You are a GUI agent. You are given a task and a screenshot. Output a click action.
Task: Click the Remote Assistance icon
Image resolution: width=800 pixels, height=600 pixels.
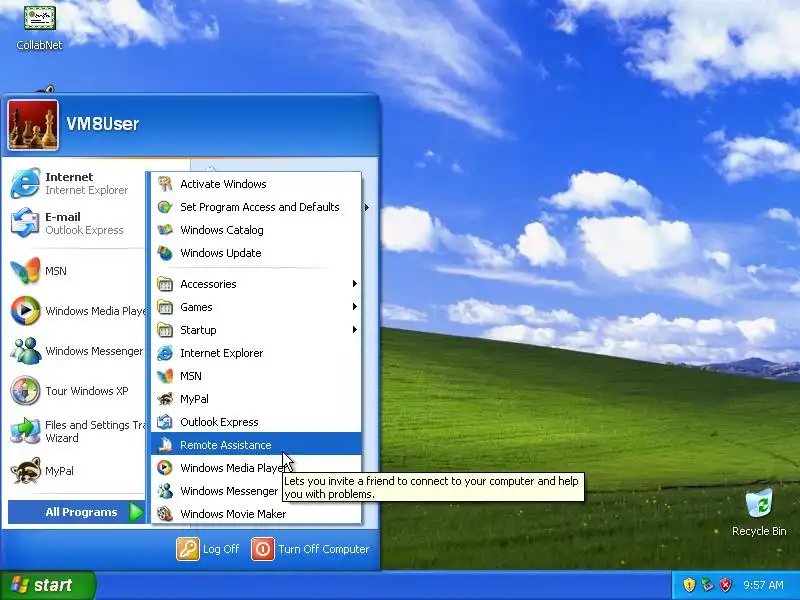165,444
